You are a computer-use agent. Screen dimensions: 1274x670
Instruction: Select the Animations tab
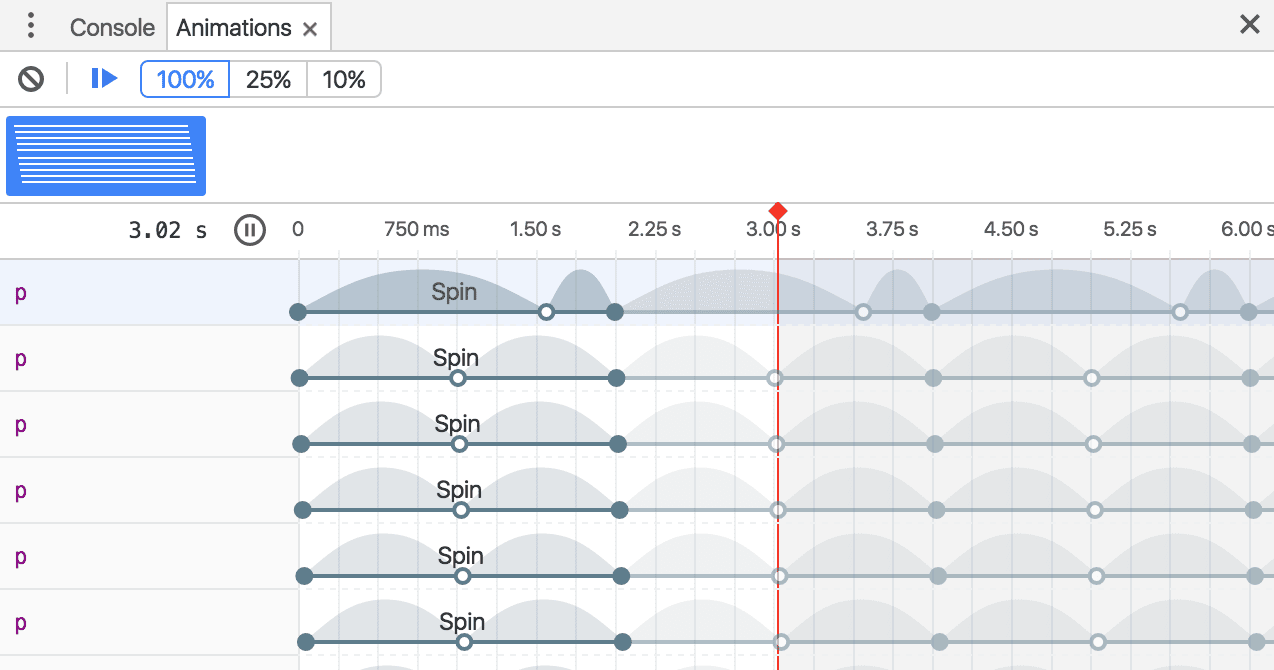(233, 28)
